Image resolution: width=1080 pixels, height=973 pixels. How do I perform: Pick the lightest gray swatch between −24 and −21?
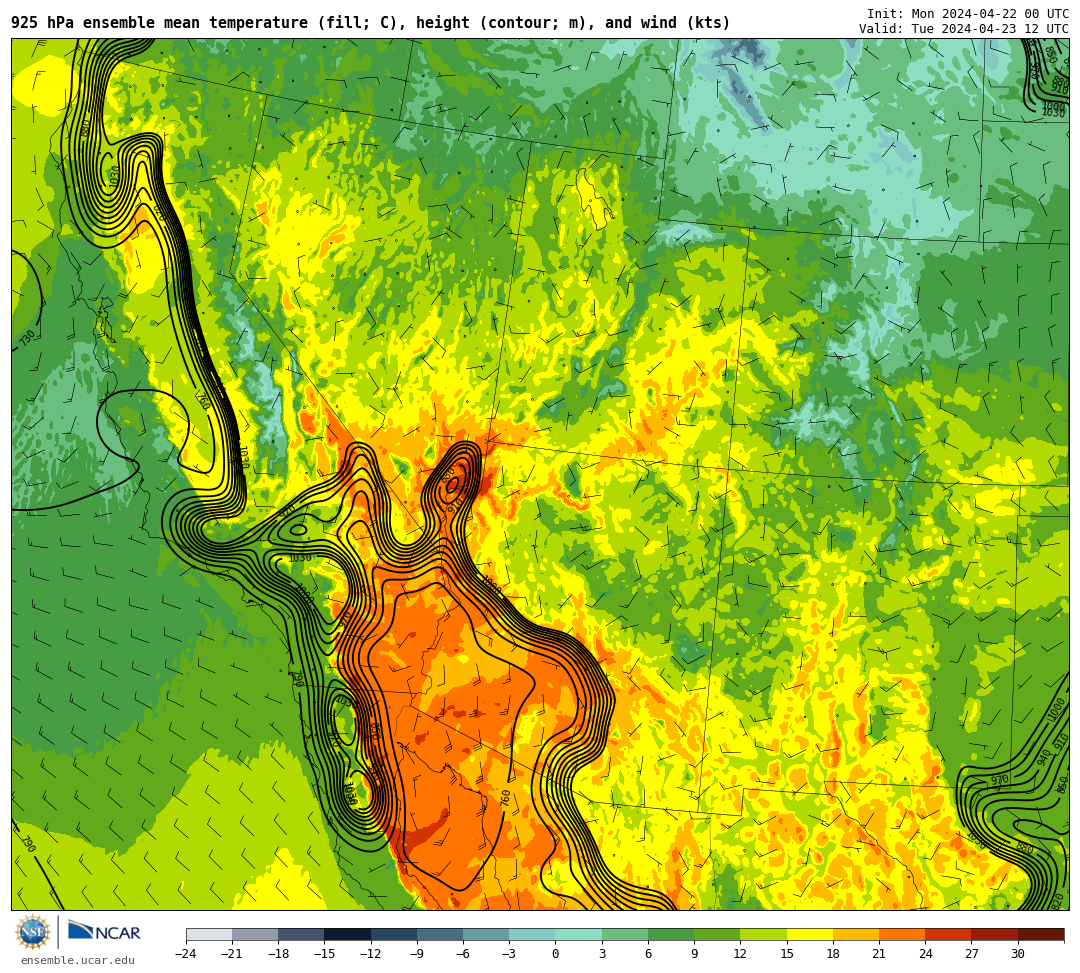point(209,934)
